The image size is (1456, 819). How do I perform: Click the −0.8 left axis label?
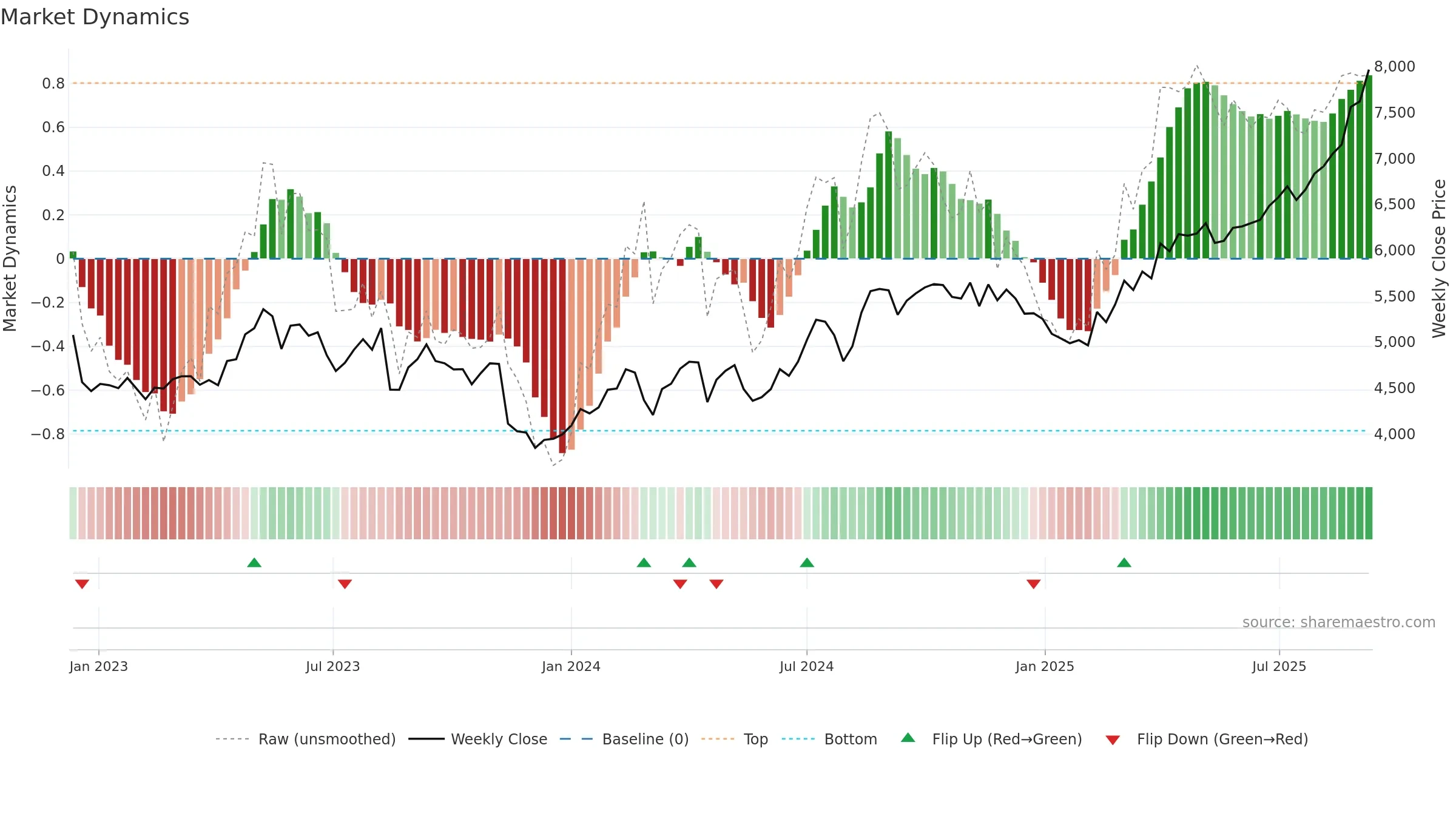point(48,434)
